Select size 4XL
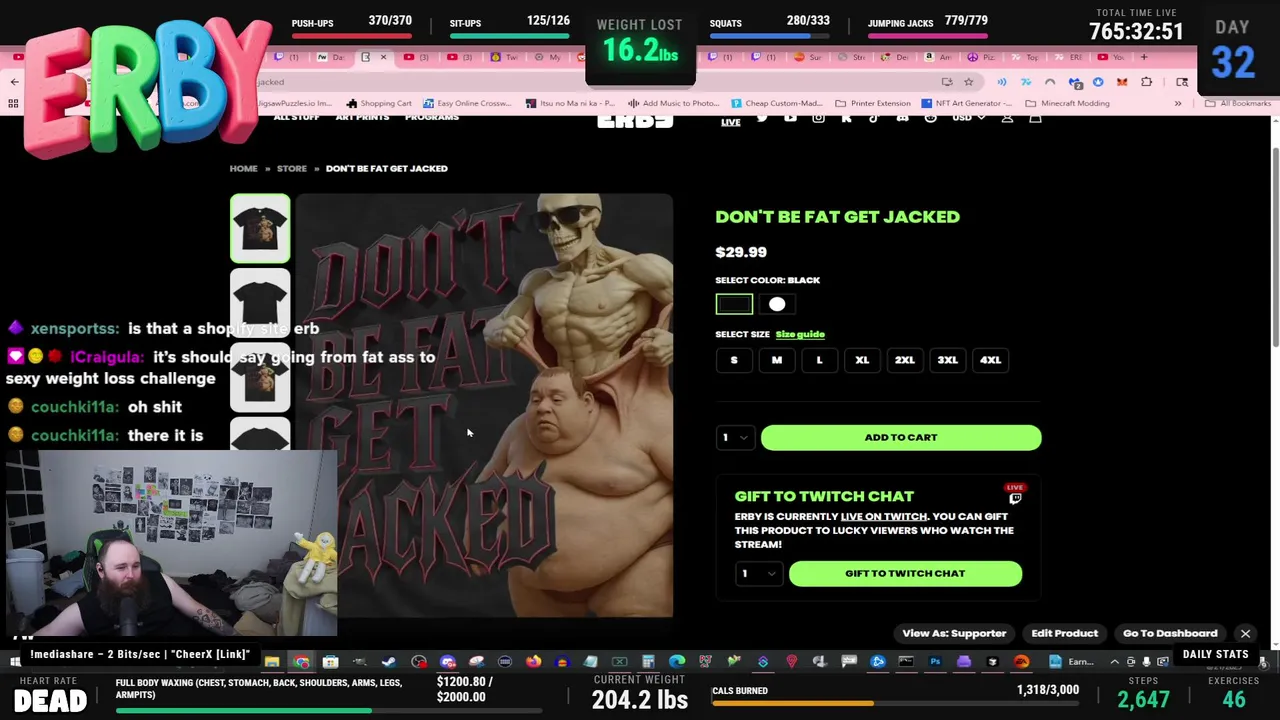Image resolution: width=1280 pixels, height=720 pixels. [990, 360]
